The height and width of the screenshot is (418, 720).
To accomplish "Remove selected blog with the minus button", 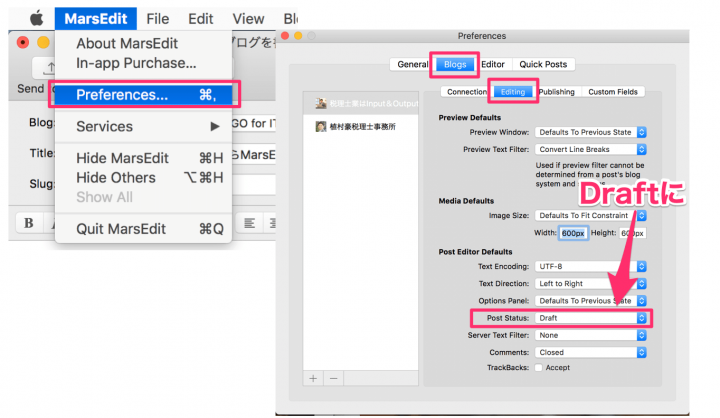I will [334, 378].
